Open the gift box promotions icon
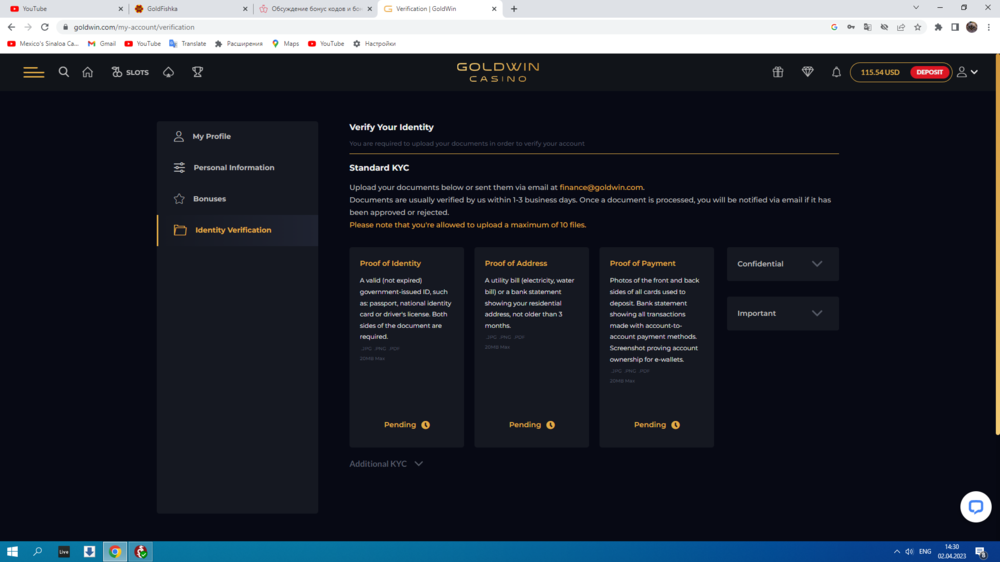This screenshot has width=1000, height=562. 778,72
